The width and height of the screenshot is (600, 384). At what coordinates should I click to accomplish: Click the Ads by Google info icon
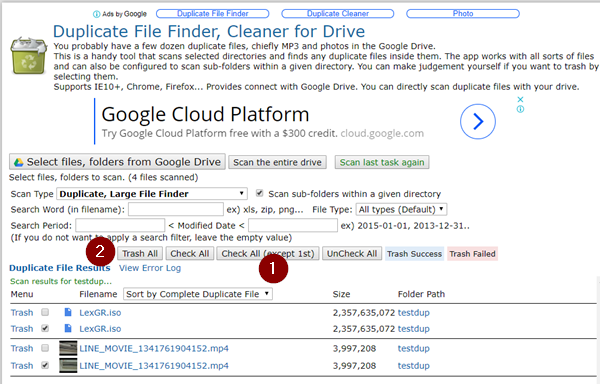(96, 14)
